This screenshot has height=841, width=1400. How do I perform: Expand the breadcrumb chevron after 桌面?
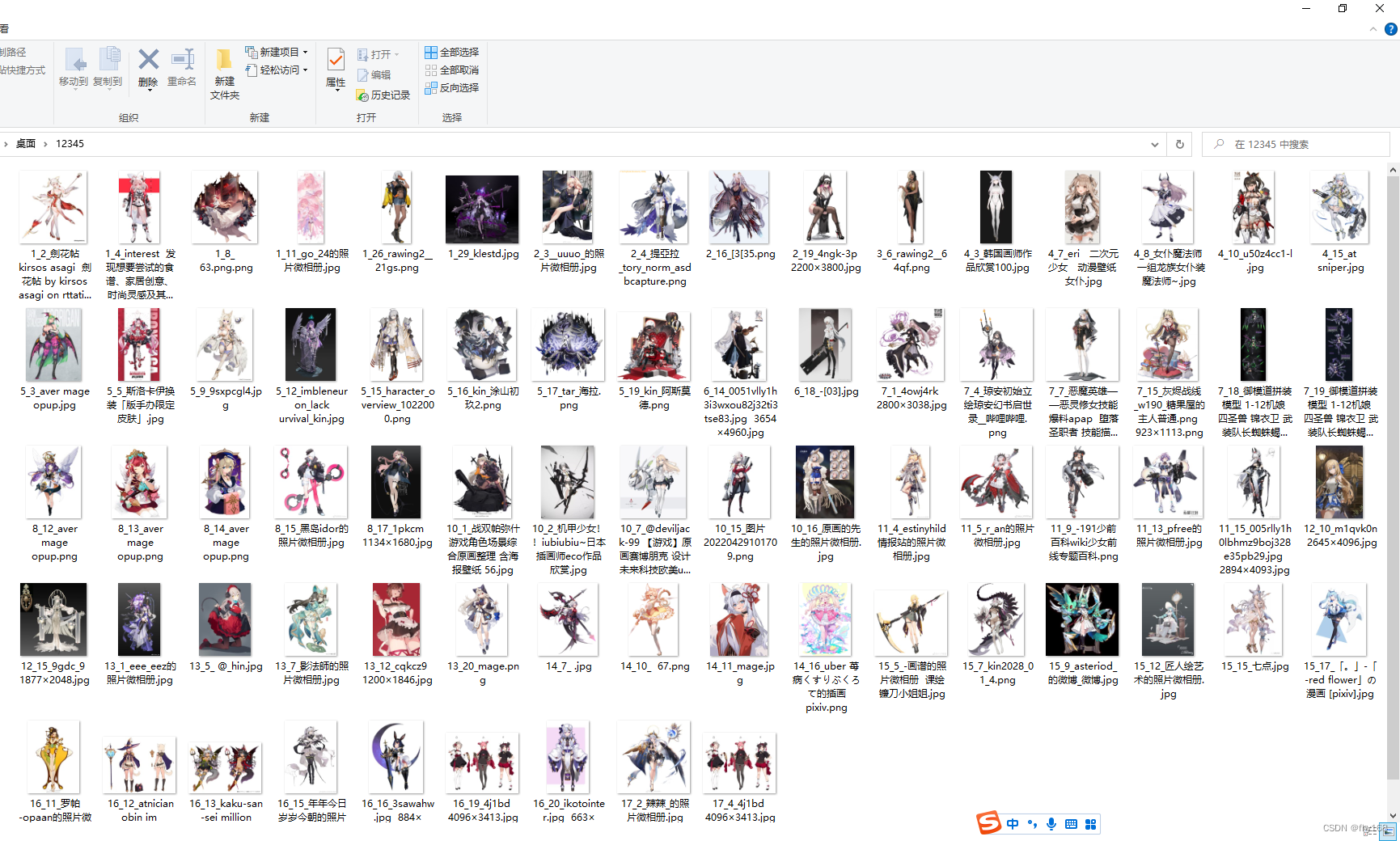[45, 144]
